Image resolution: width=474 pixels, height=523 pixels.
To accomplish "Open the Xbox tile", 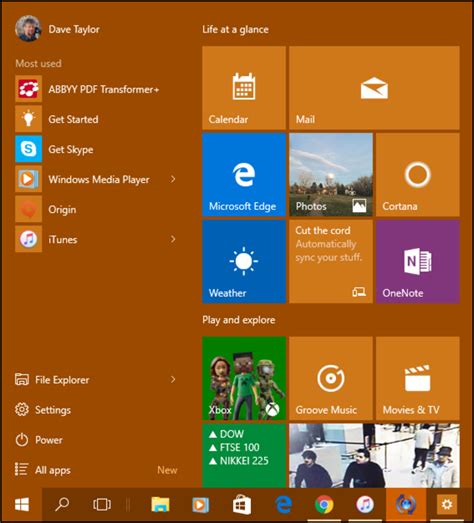I will point(244,378).
